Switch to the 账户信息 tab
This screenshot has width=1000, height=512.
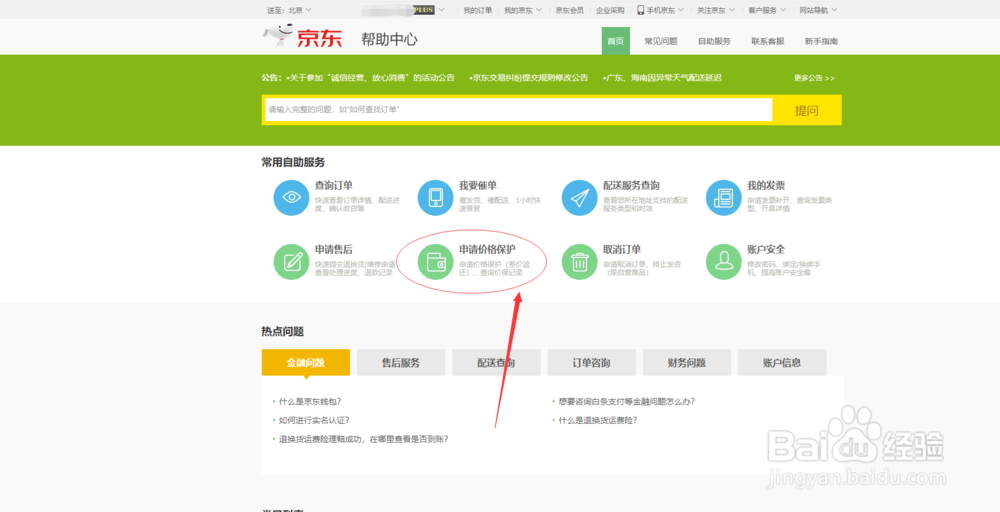click(x=782, y=363)
